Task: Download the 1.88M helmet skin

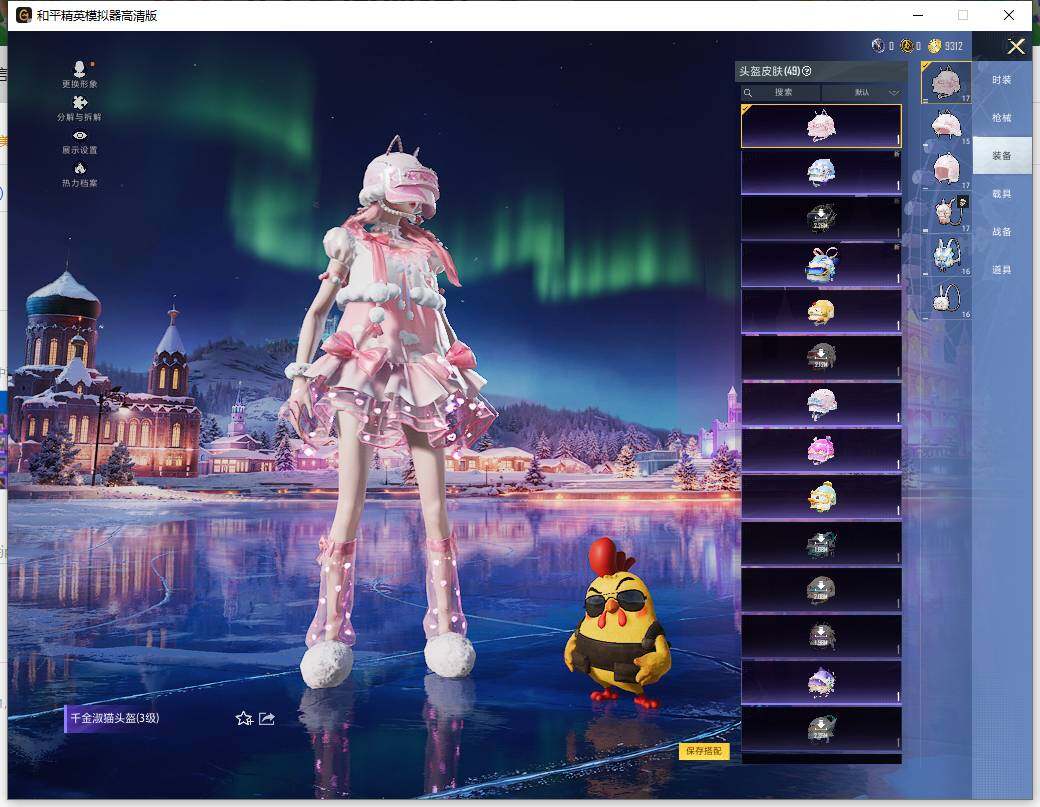Action: click(821, 543)
